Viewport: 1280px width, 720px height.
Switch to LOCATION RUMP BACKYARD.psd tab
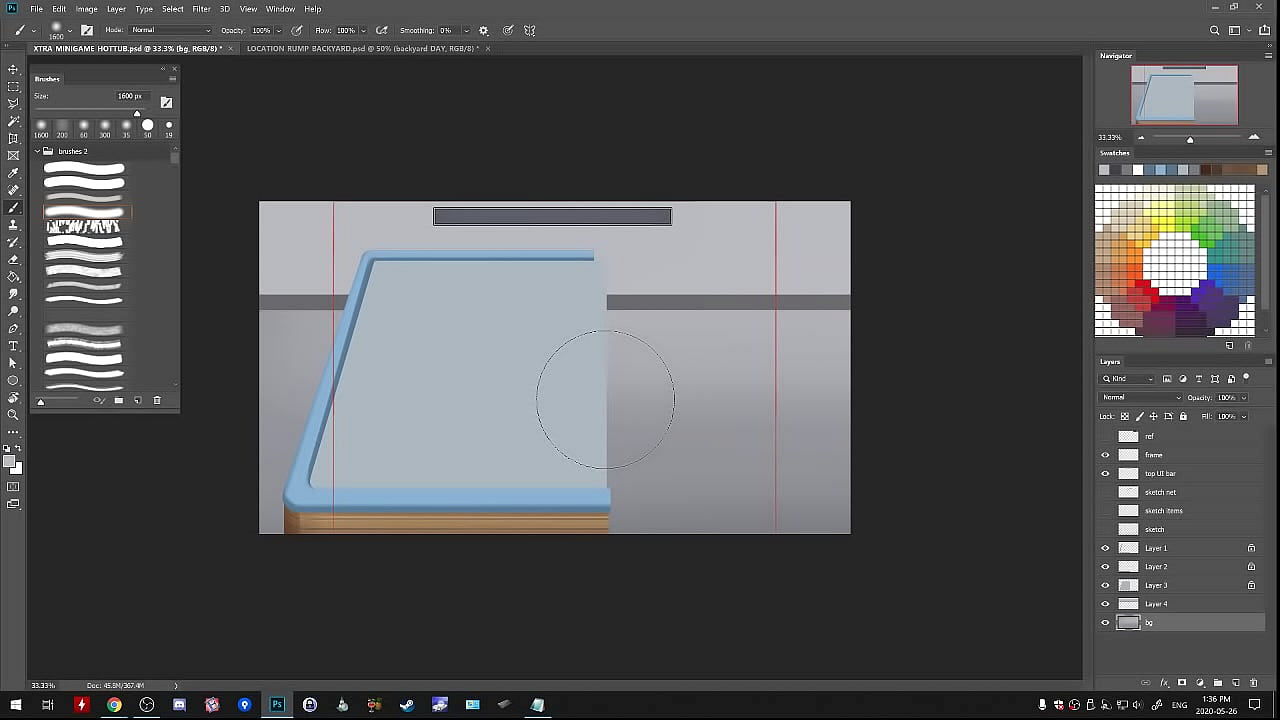361,48
